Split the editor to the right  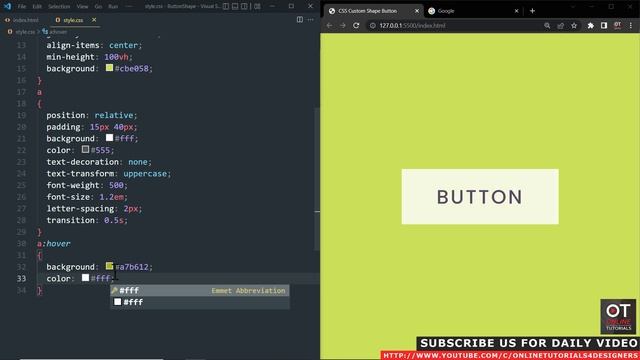(x=300, y=20)
